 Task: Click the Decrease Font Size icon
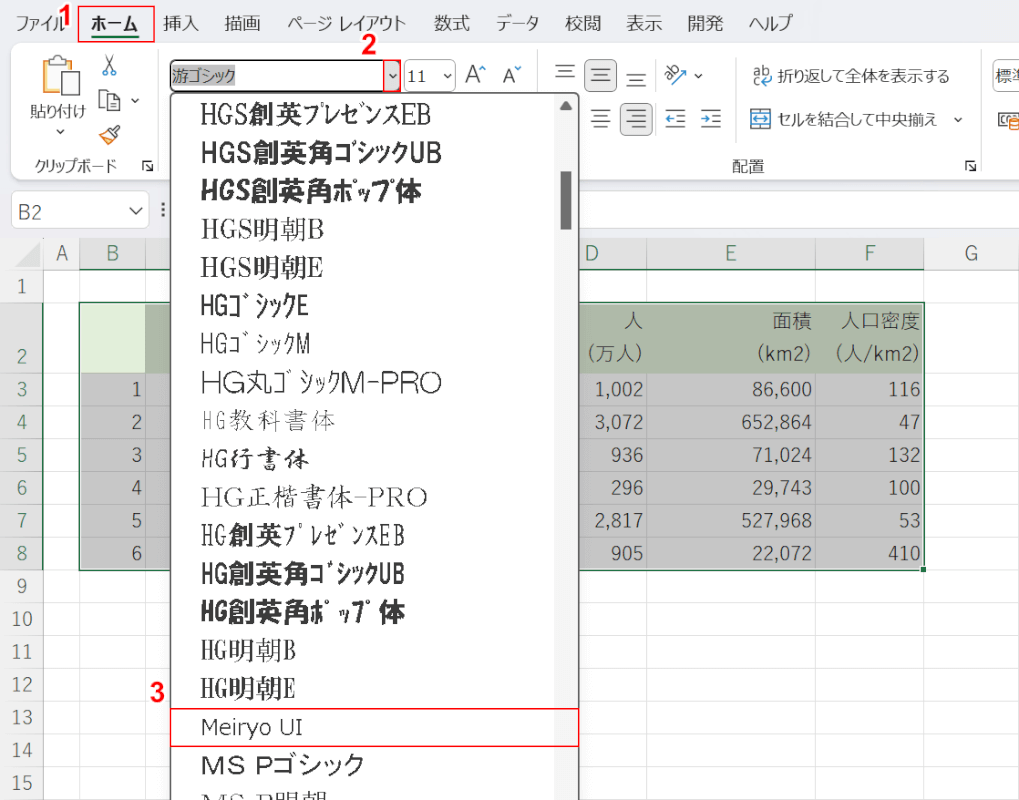click(510, 73)
